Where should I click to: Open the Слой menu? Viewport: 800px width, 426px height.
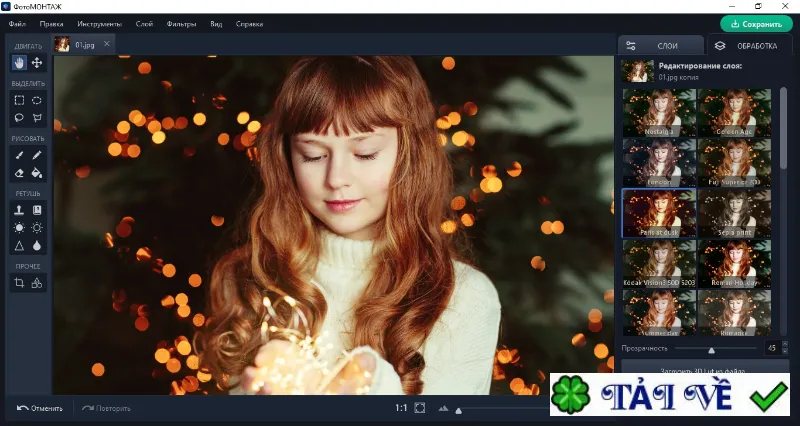tap(144, 24)
